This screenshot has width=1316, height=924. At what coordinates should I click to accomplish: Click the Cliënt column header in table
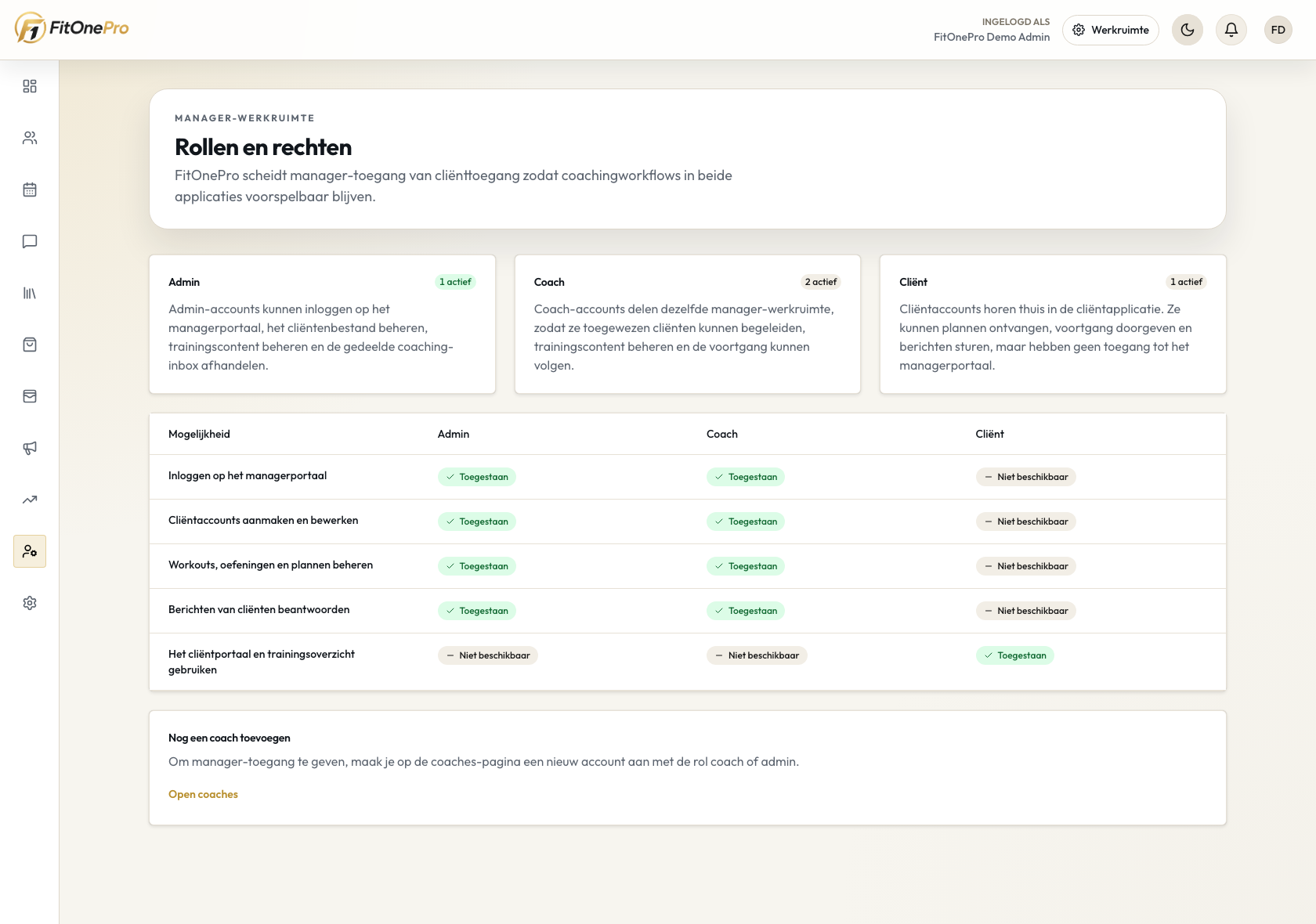tap(990, 434)
